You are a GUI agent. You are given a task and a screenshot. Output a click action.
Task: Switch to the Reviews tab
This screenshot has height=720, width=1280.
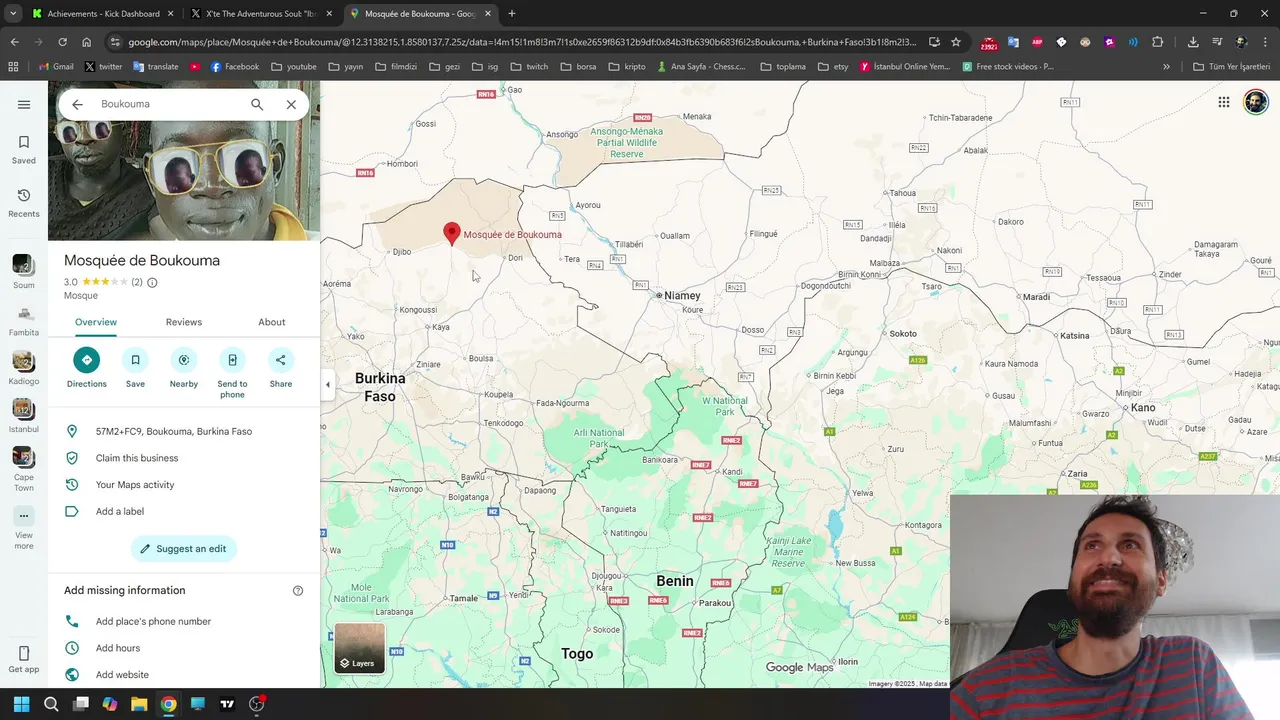click(x=184, y=322)
